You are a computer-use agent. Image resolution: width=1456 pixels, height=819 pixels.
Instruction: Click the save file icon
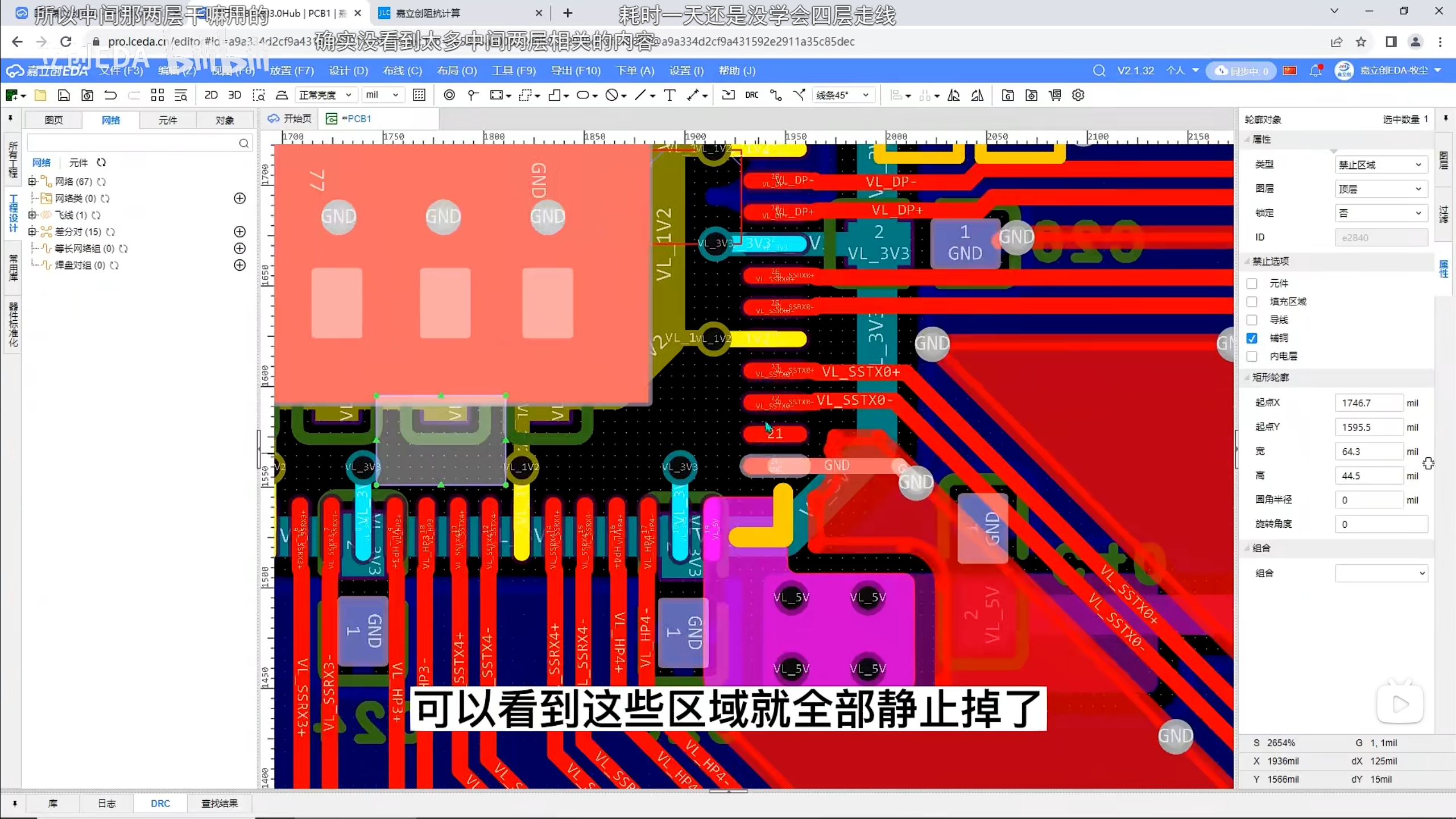[64, 95]
